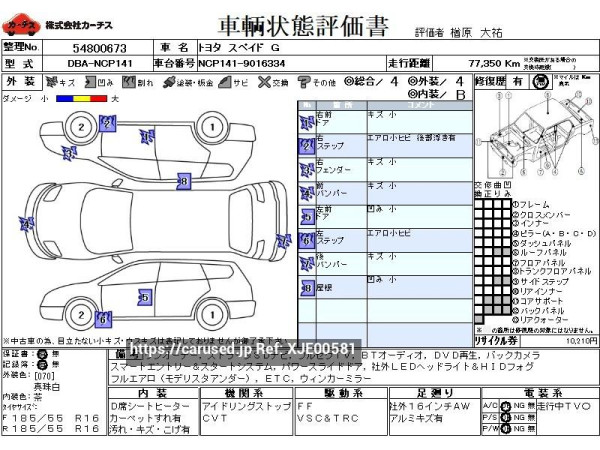This screenshot has height=450, width=600.
Task: Click the 保証書 warranty status mark
Action: pyautogui.click(x=41, y=355)
